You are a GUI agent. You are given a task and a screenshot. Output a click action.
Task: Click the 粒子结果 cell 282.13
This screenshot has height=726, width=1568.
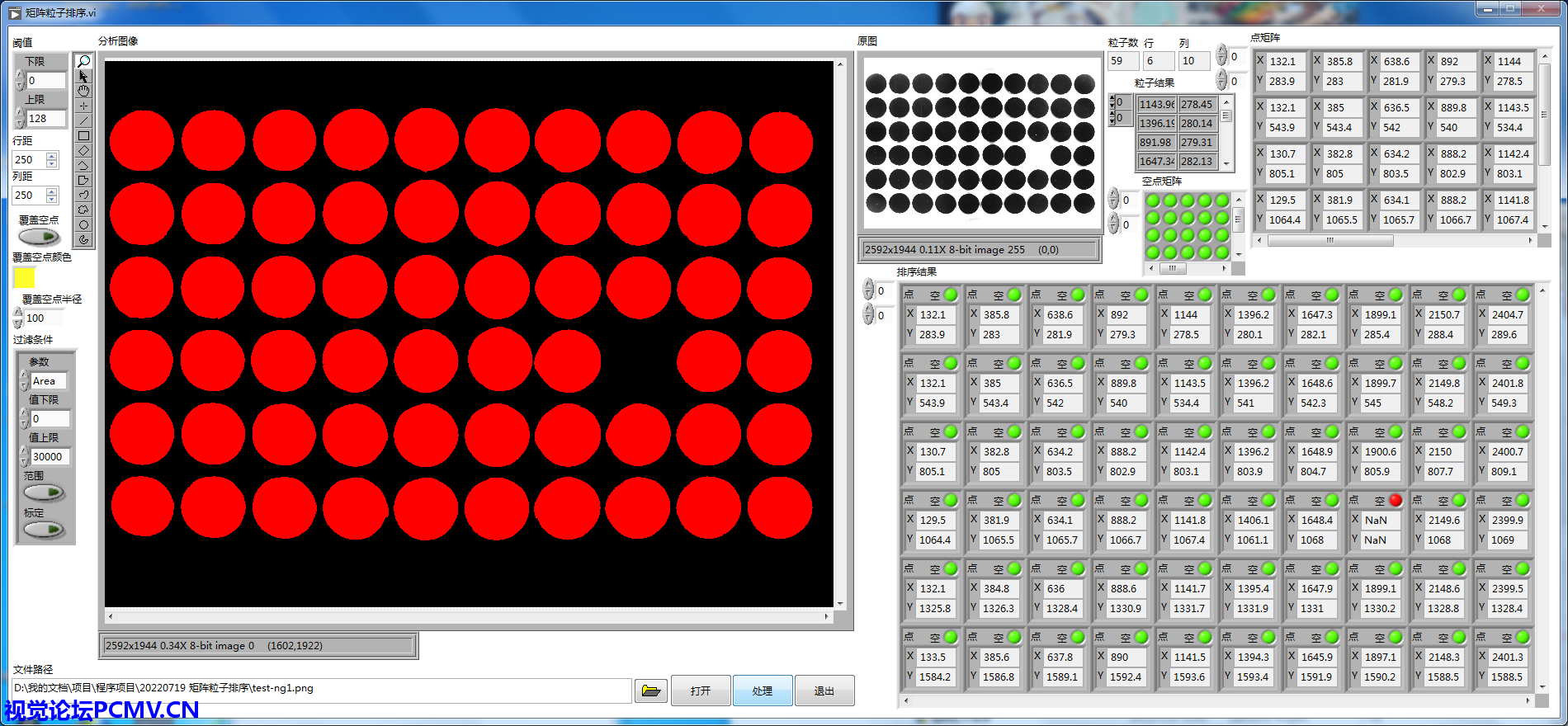pyautogui.click(x=1197, y=161)
